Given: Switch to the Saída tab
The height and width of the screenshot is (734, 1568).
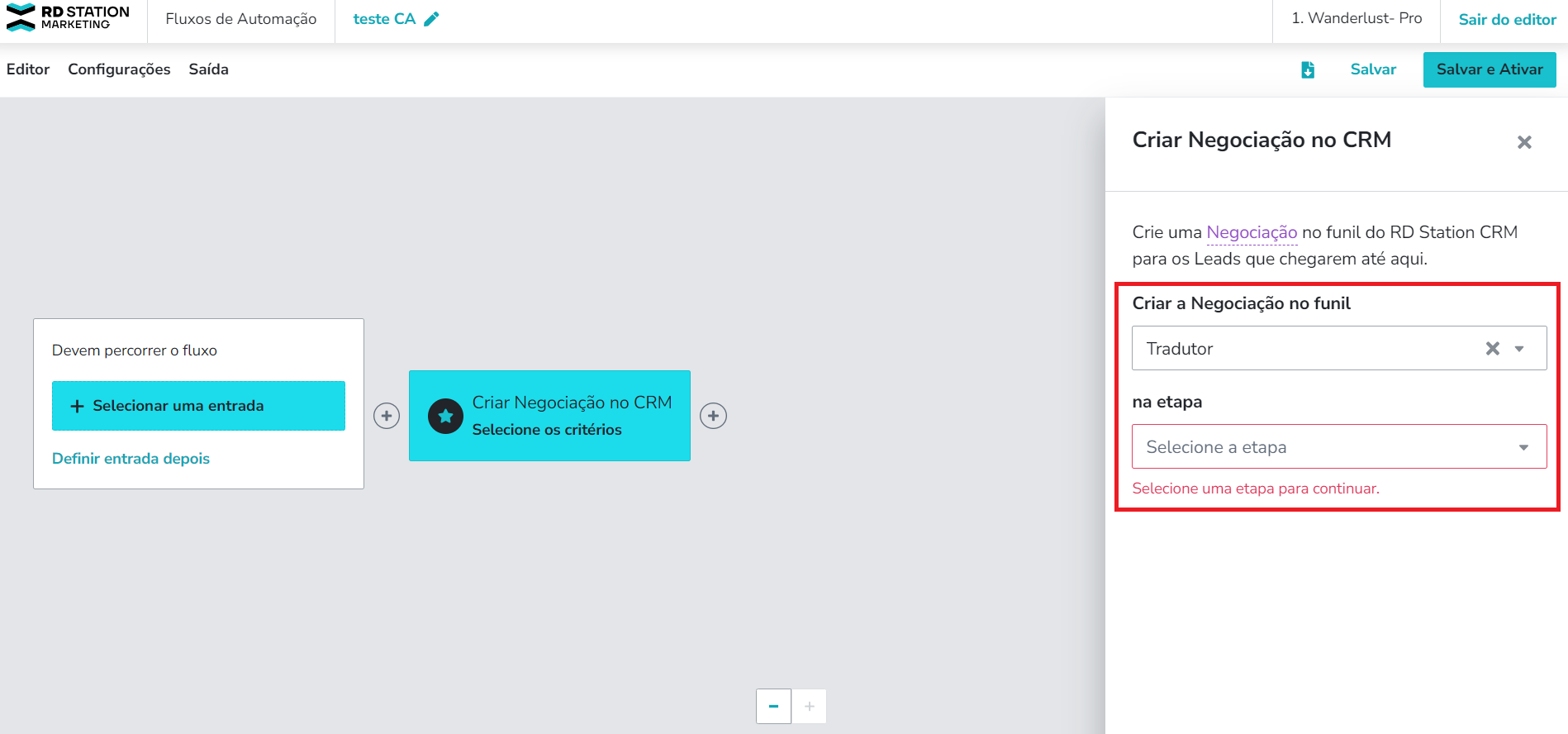Looking at the screenshot, I should (208, 69).
